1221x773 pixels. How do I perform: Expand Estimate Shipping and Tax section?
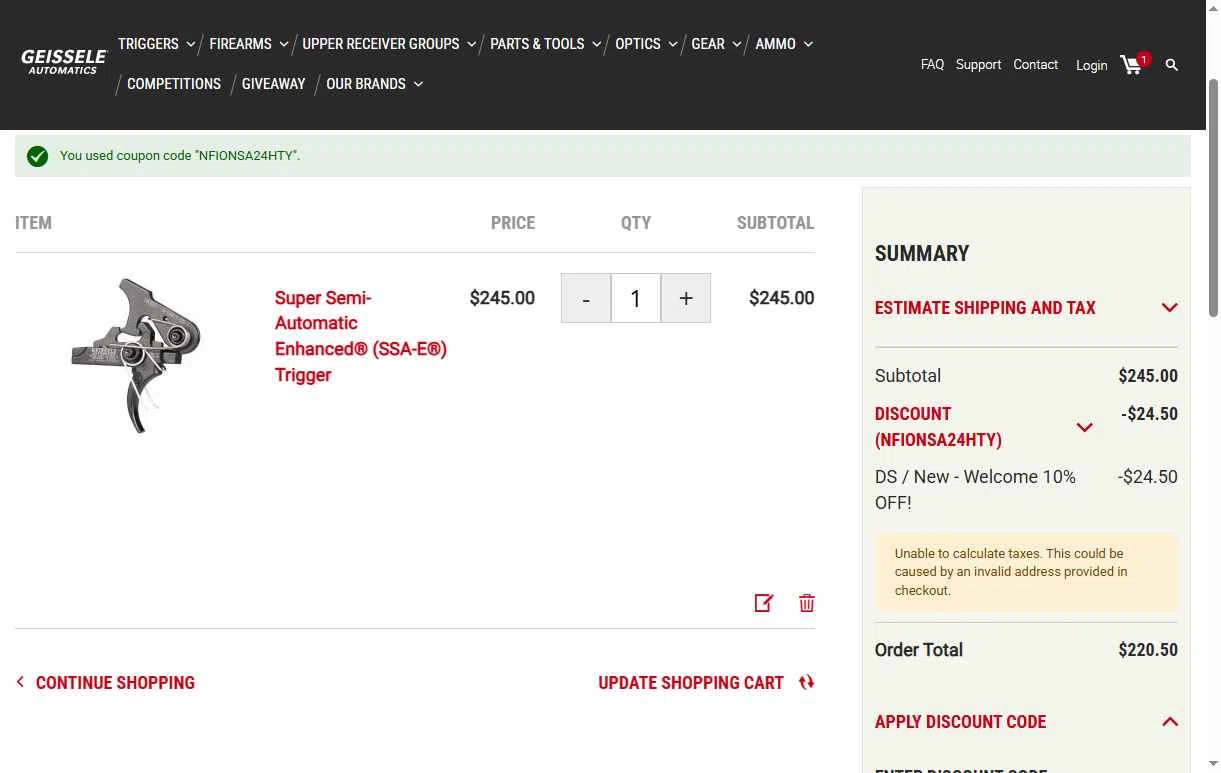[x=1026, y=308]
